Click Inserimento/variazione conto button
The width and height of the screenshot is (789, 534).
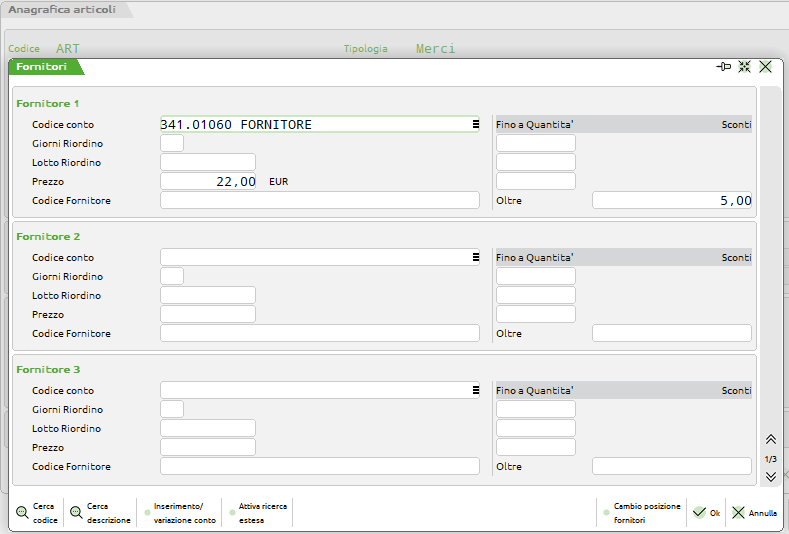(x=183, y=513)
